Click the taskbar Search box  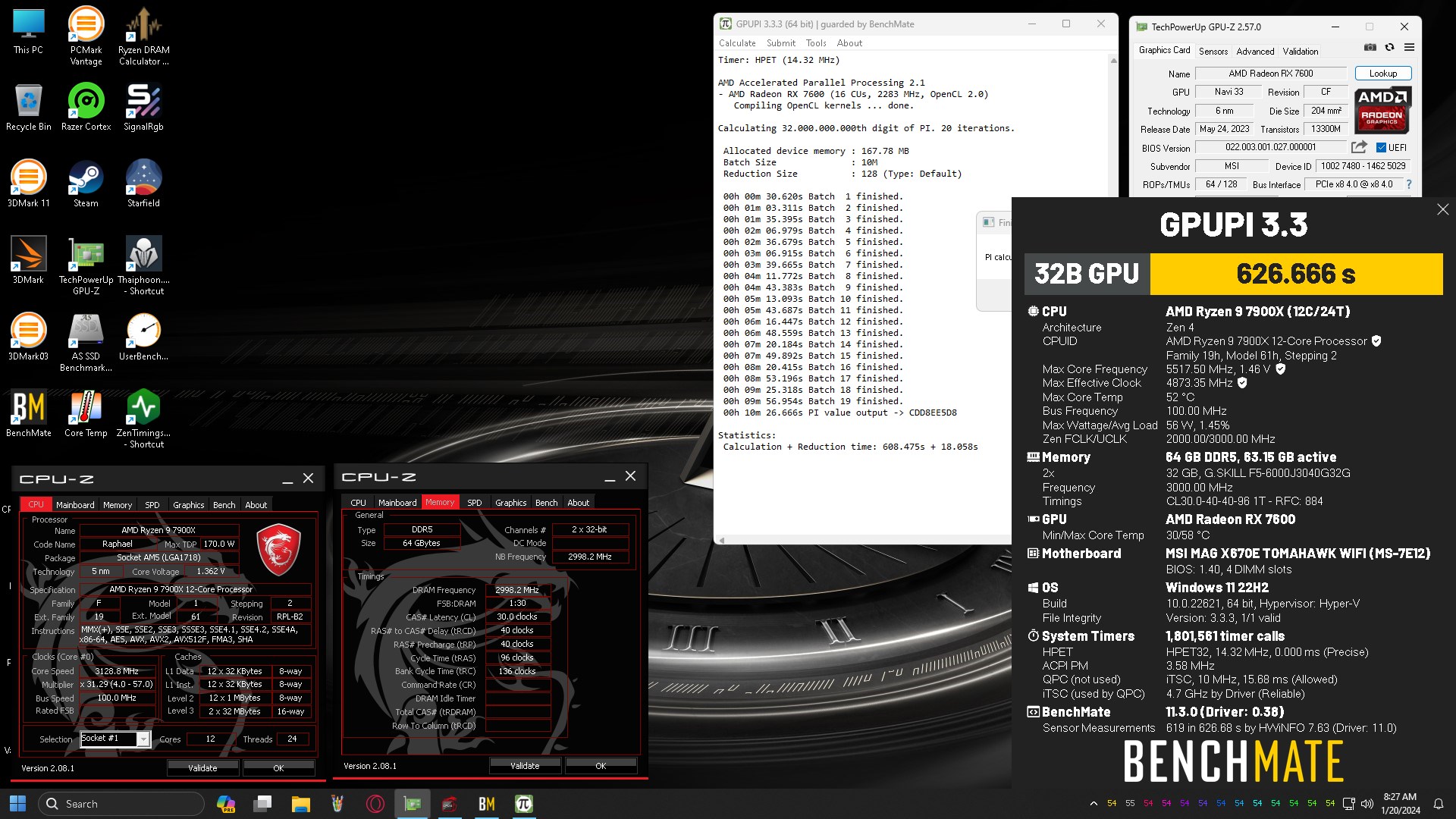(121, 804)
